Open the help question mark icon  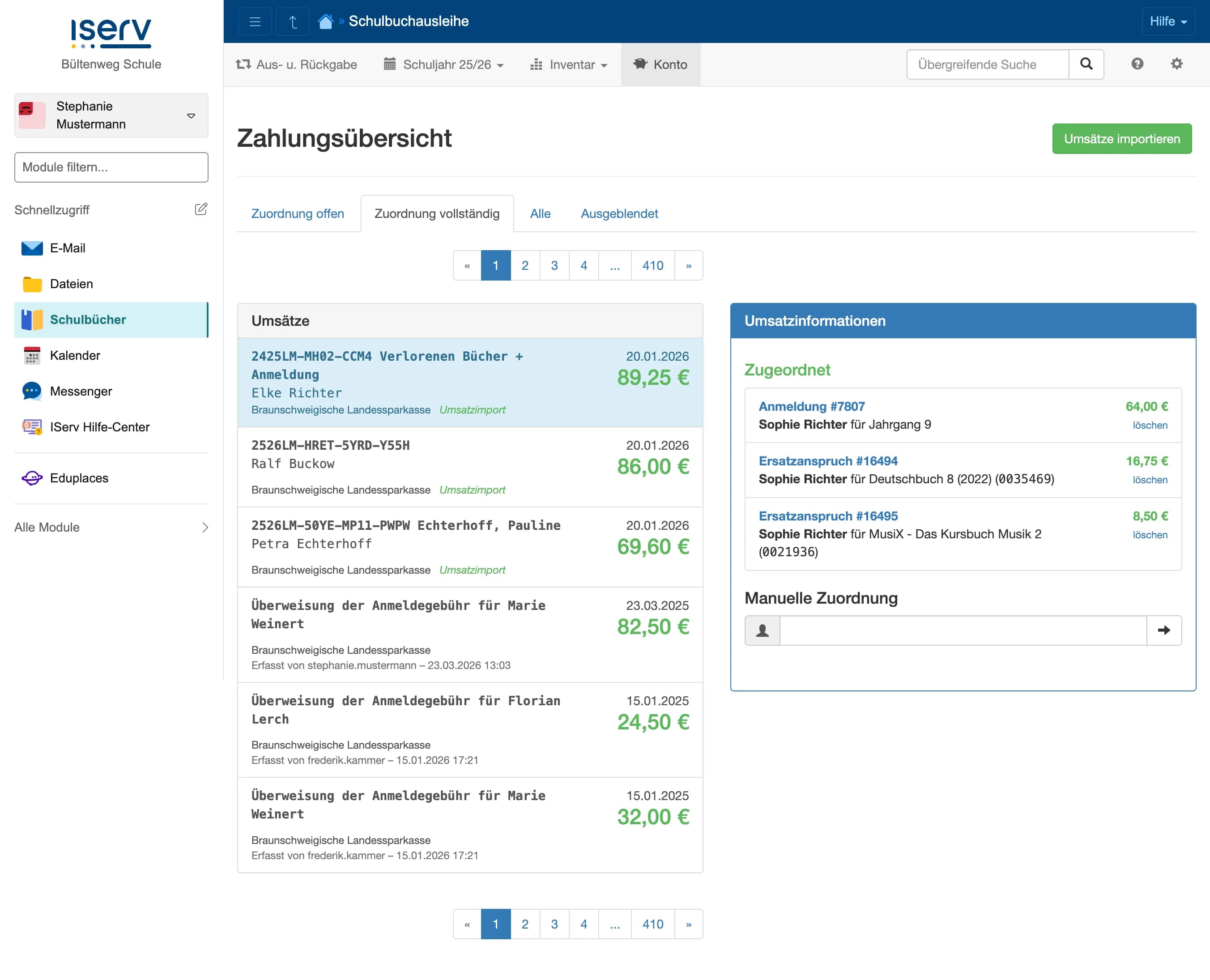click(1137, 64)
